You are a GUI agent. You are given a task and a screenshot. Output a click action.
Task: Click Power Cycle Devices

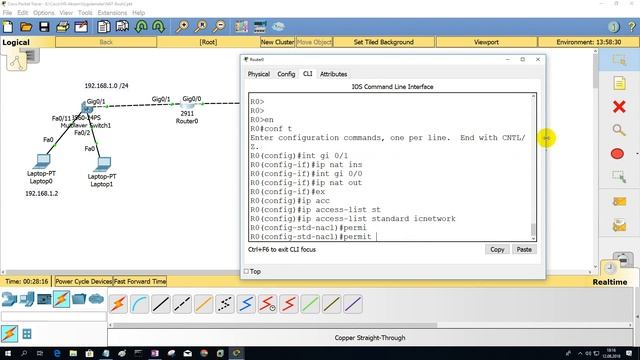tap(84, 281)
